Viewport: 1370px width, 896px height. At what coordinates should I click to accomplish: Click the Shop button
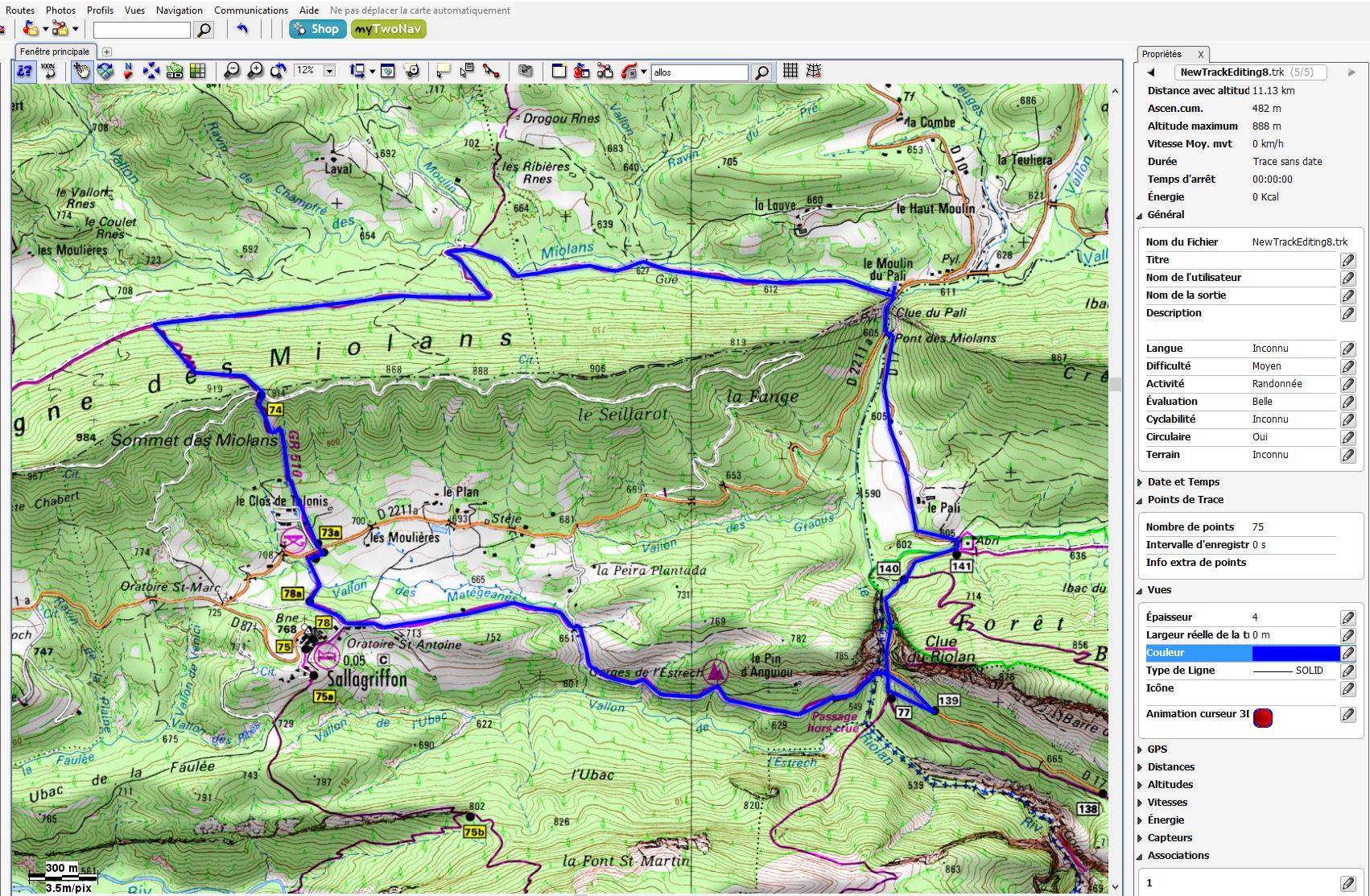[317, 29]
